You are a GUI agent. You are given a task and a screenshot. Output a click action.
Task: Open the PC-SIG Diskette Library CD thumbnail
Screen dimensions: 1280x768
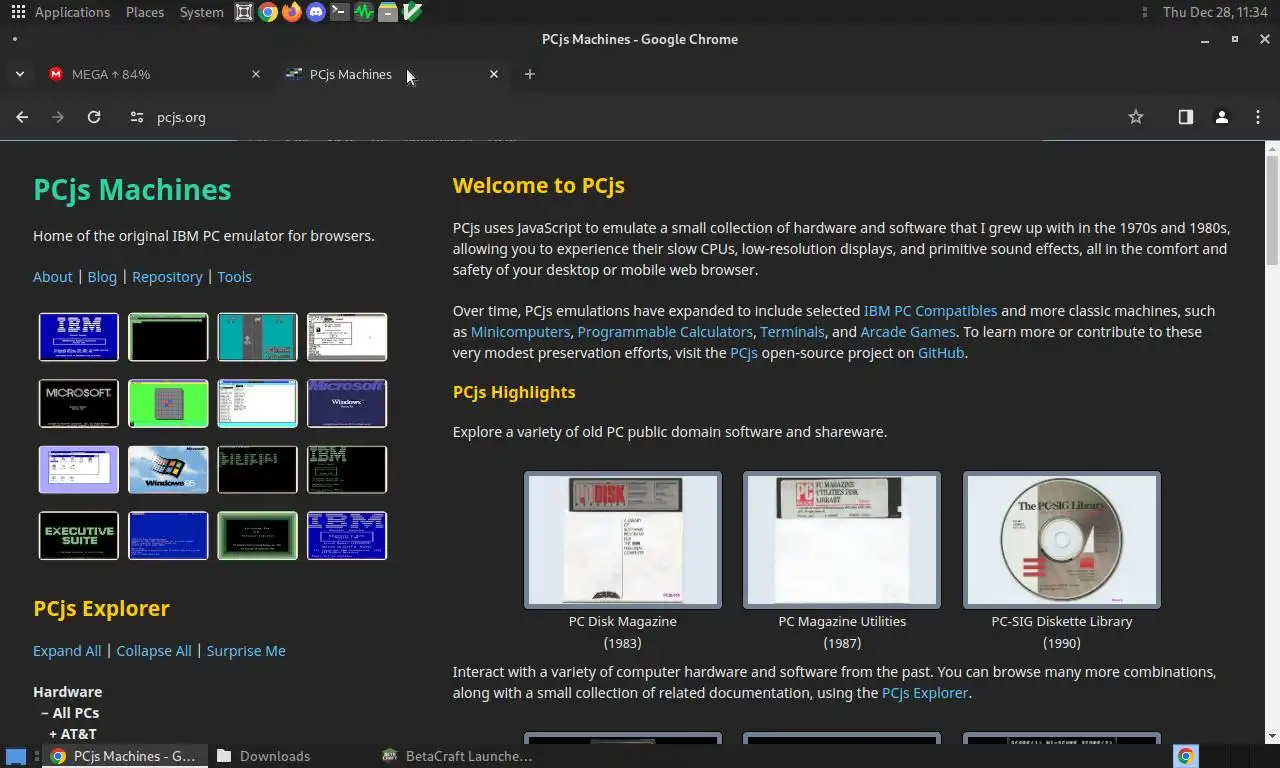coord(1062,540)
